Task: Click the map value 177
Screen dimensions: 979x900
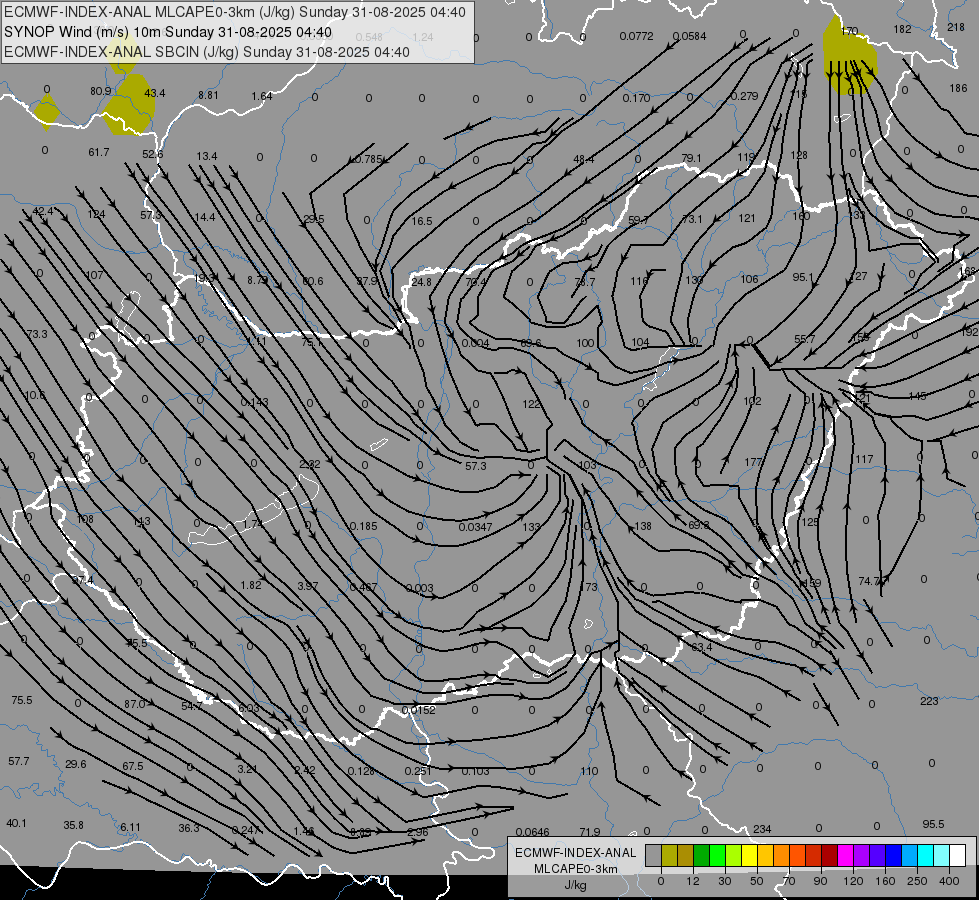Action: (753, 462)
